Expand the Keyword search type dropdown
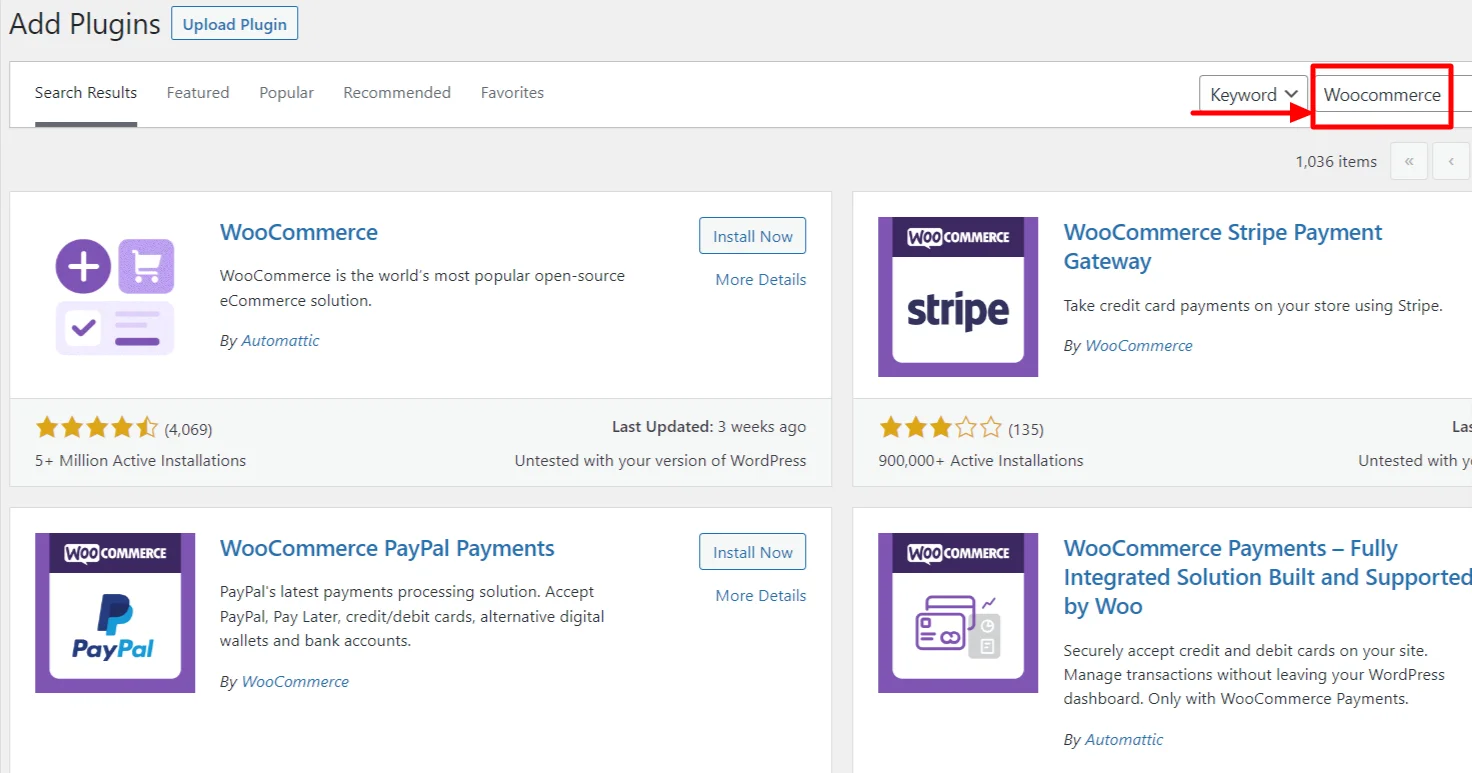Viewport: 1472px width, 773px height. 1254,95
